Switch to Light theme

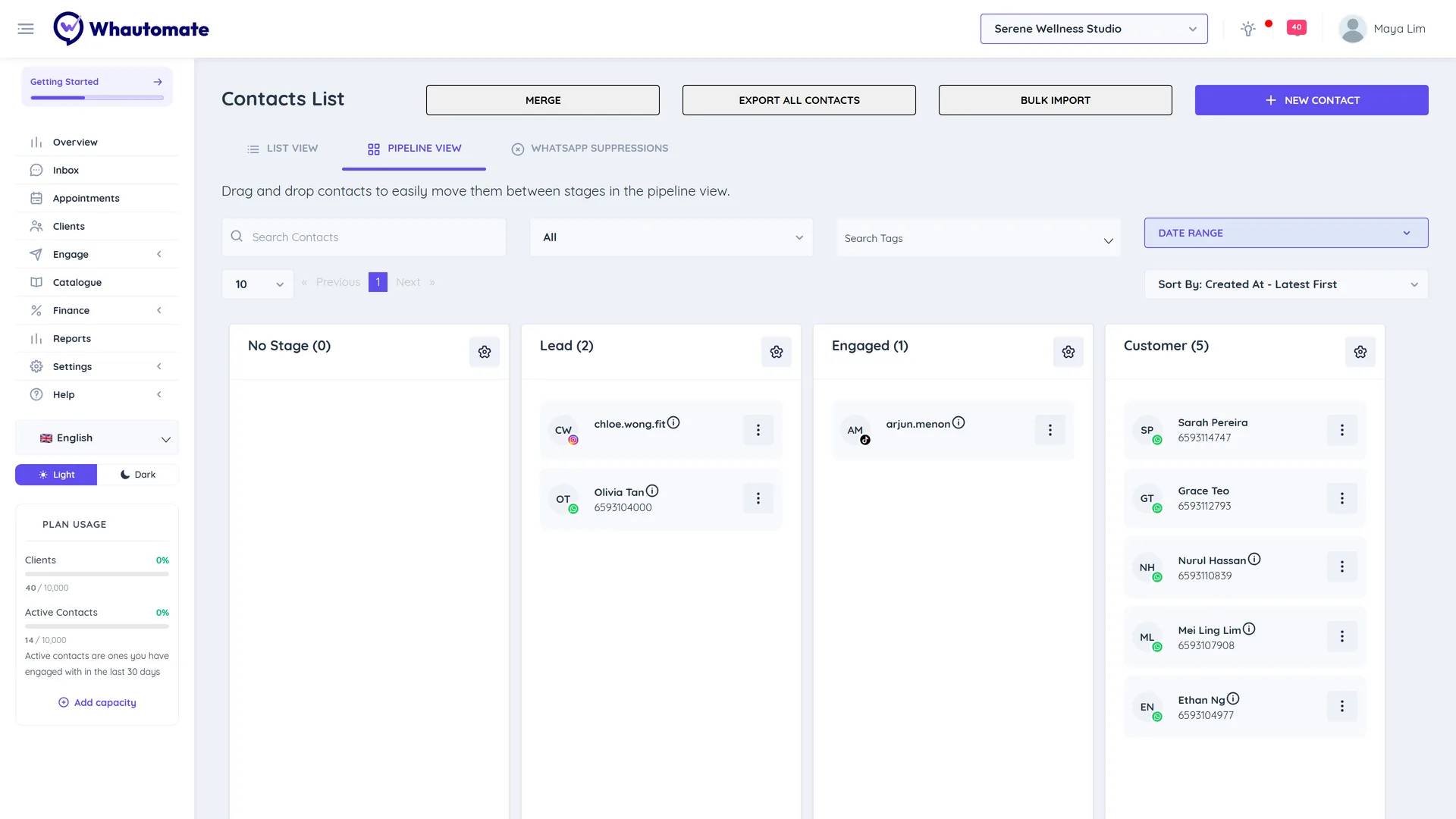coord(56,475)
